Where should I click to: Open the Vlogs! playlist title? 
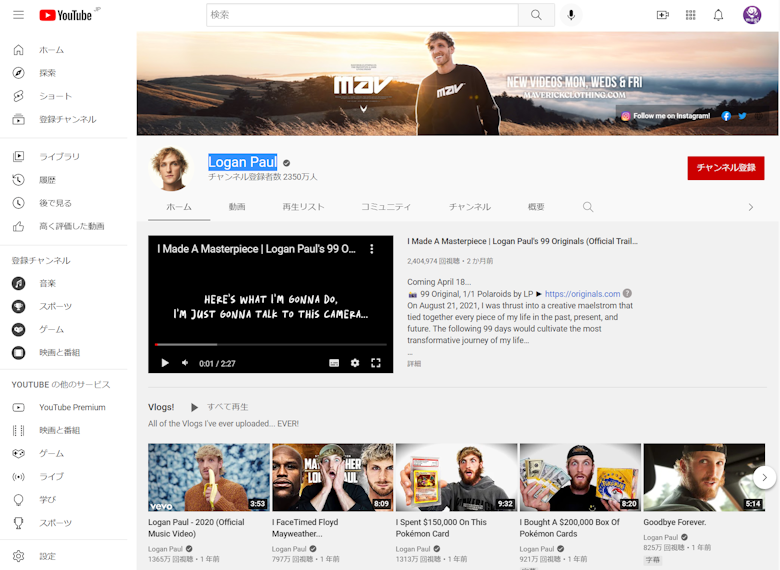[x=161, y=407]
